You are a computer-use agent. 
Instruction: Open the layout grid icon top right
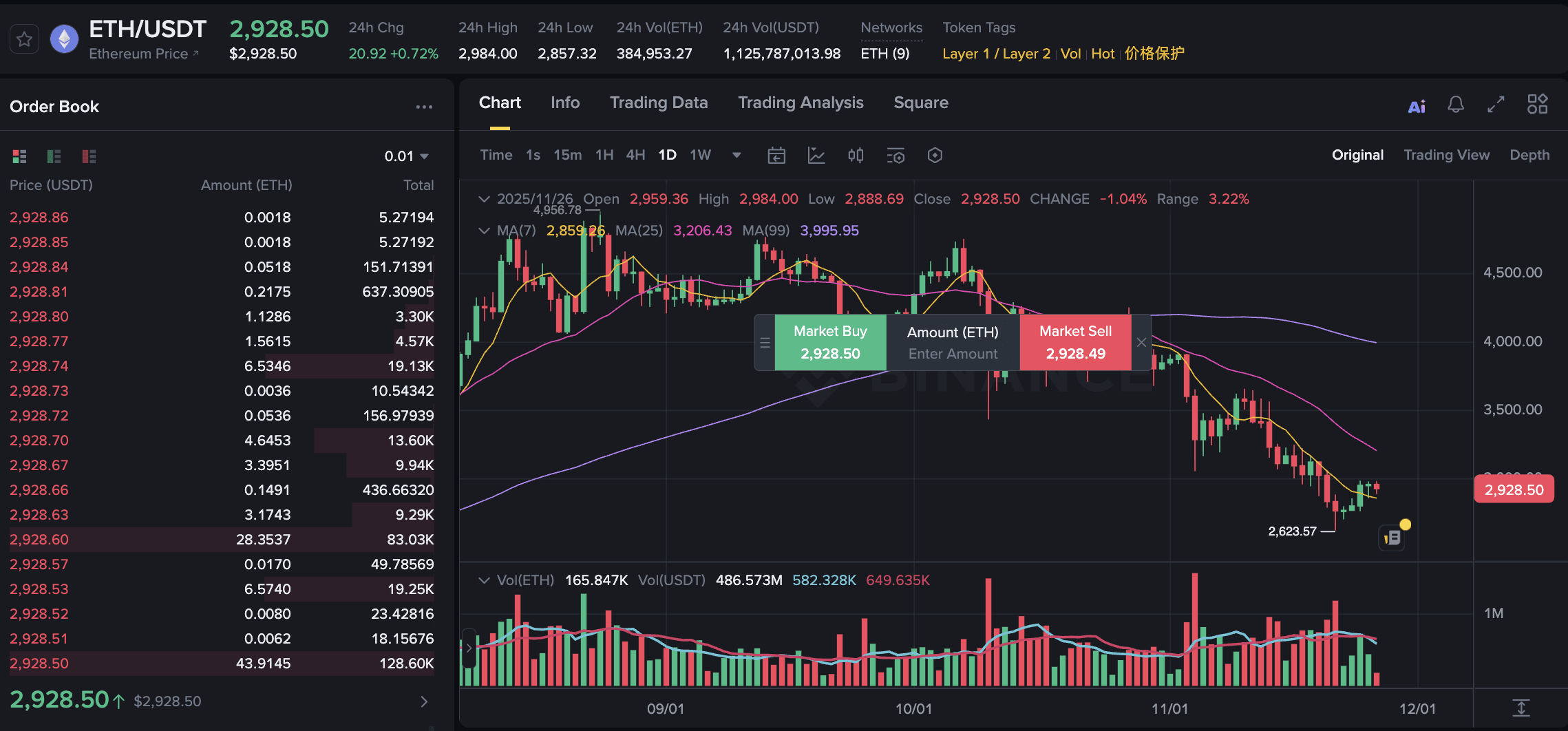(1538, 104)
